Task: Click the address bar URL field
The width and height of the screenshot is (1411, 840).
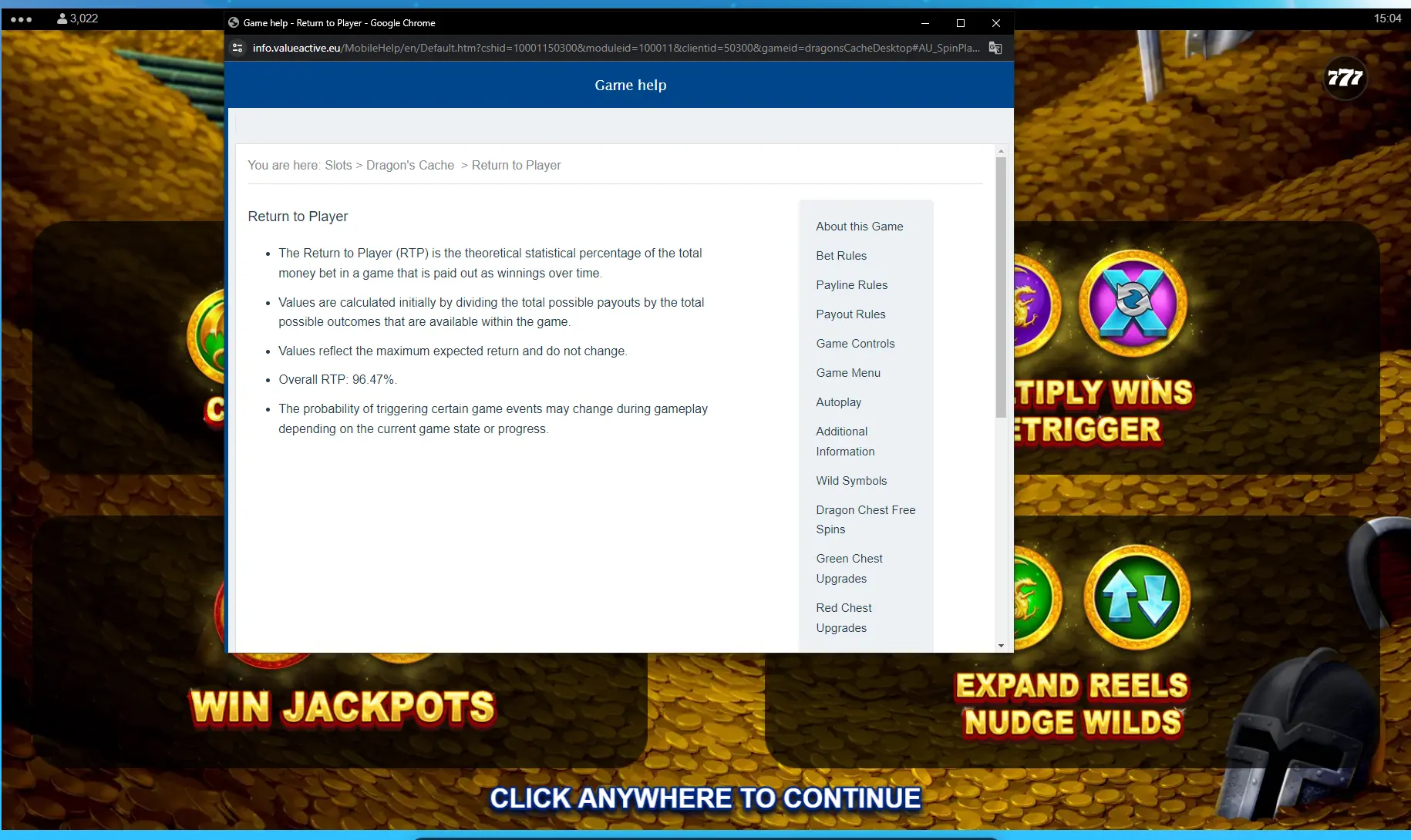Action: 615,48
